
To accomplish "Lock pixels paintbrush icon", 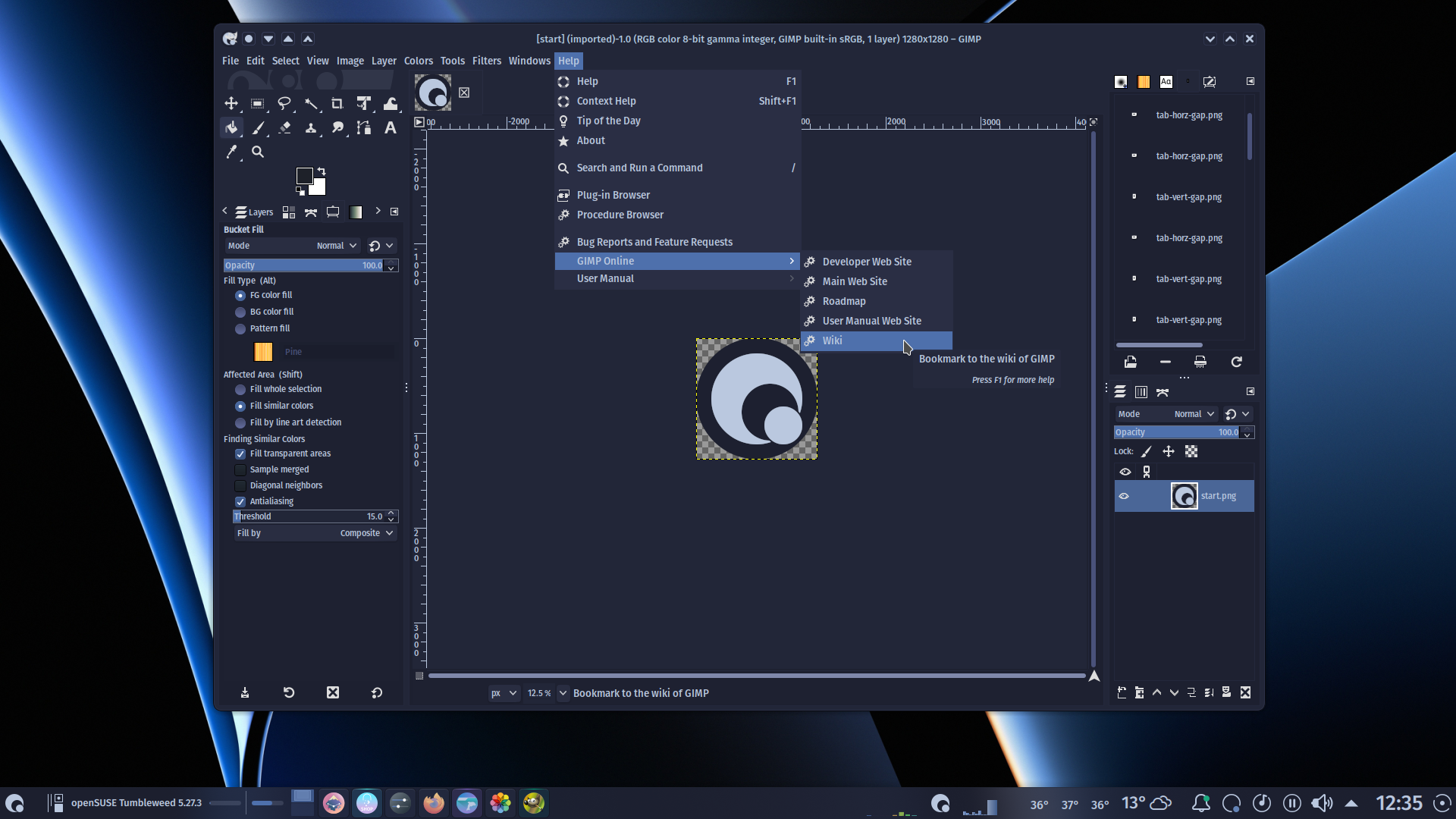I will pyautogui.click(x=1146, y=451).
